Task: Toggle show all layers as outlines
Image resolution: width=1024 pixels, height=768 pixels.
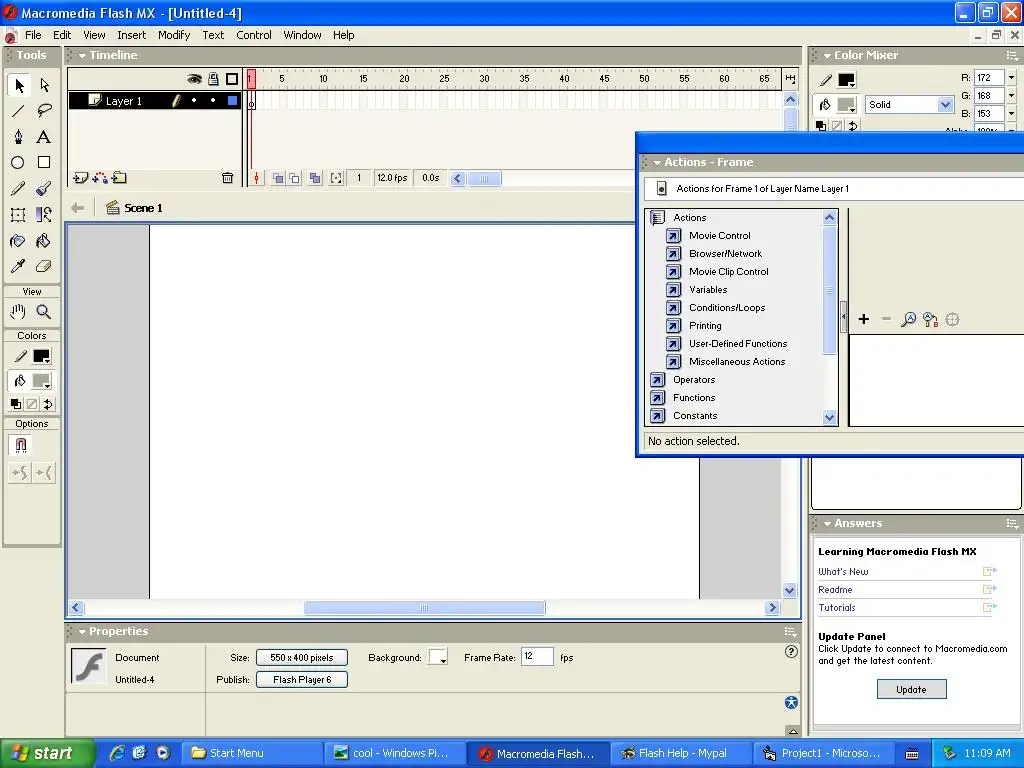Action: tap(232, 79)
